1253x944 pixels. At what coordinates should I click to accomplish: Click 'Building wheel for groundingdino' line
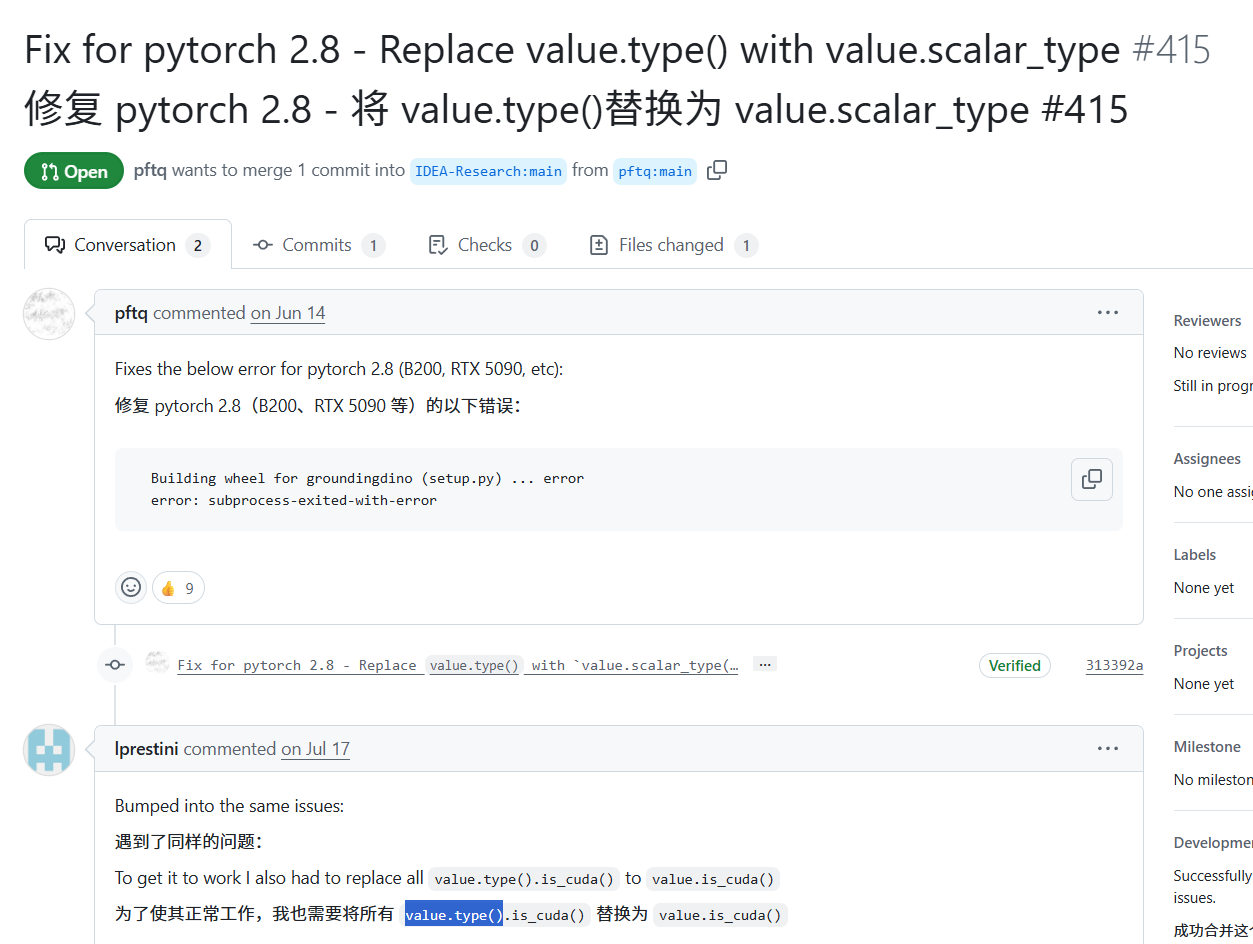[x=367, y=478]
